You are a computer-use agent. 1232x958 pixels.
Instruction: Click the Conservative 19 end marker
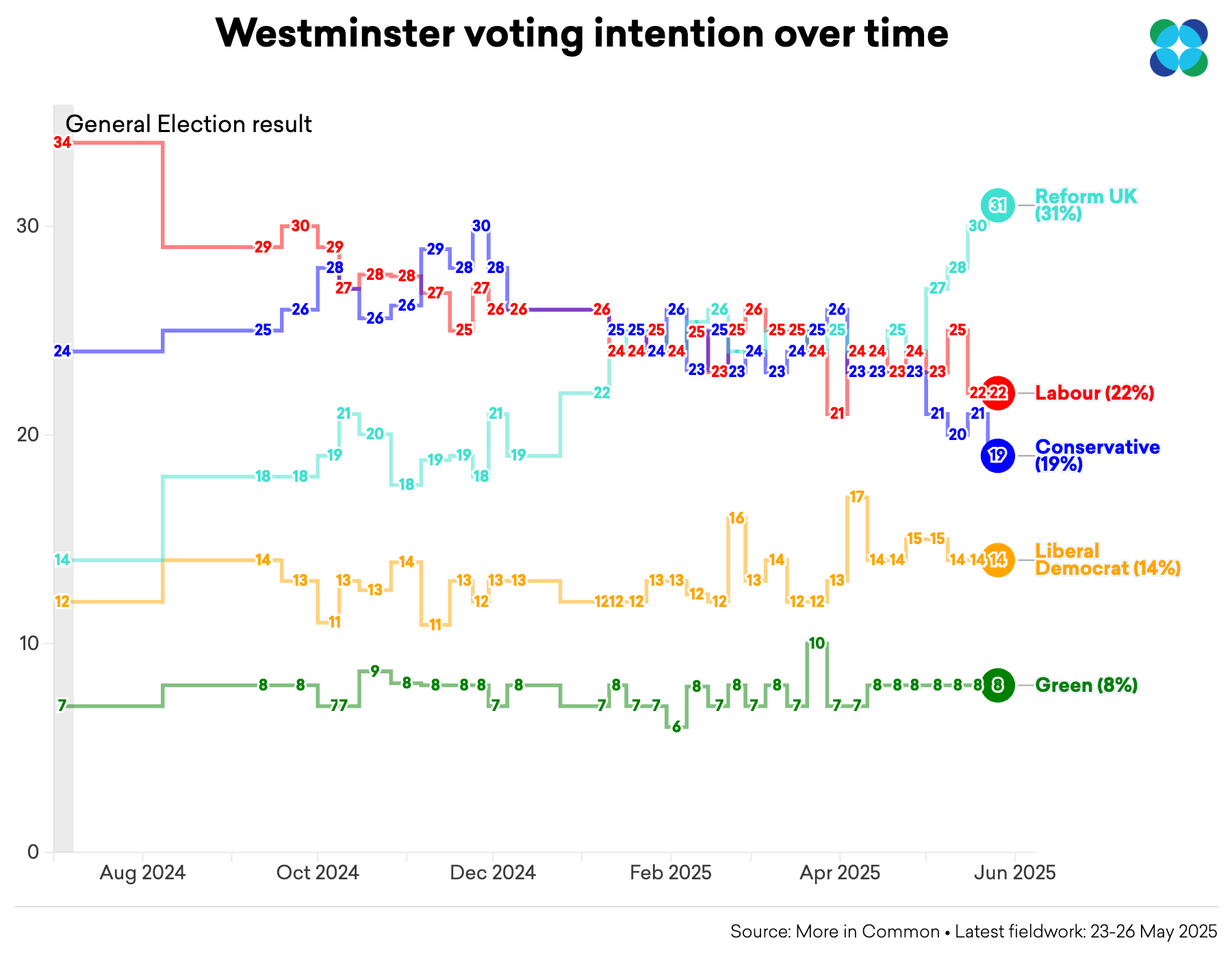click(998, 456)
